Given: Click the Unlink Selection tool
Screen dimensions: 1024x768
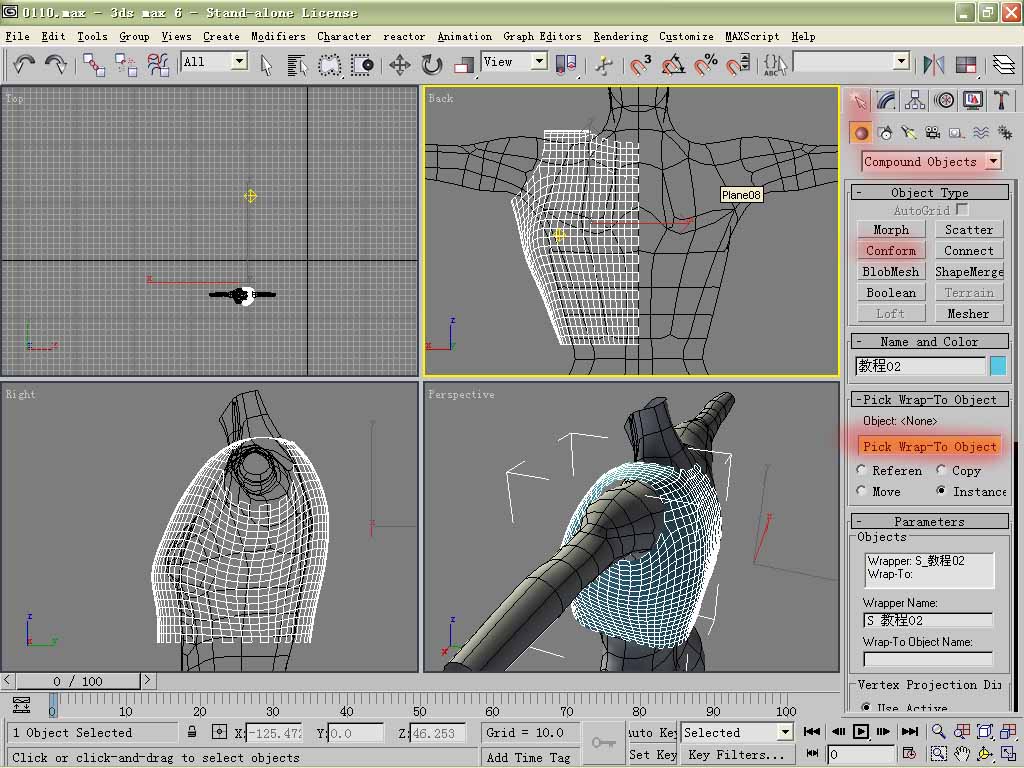Looking at the screenshot, I should [x=125, y=65].
